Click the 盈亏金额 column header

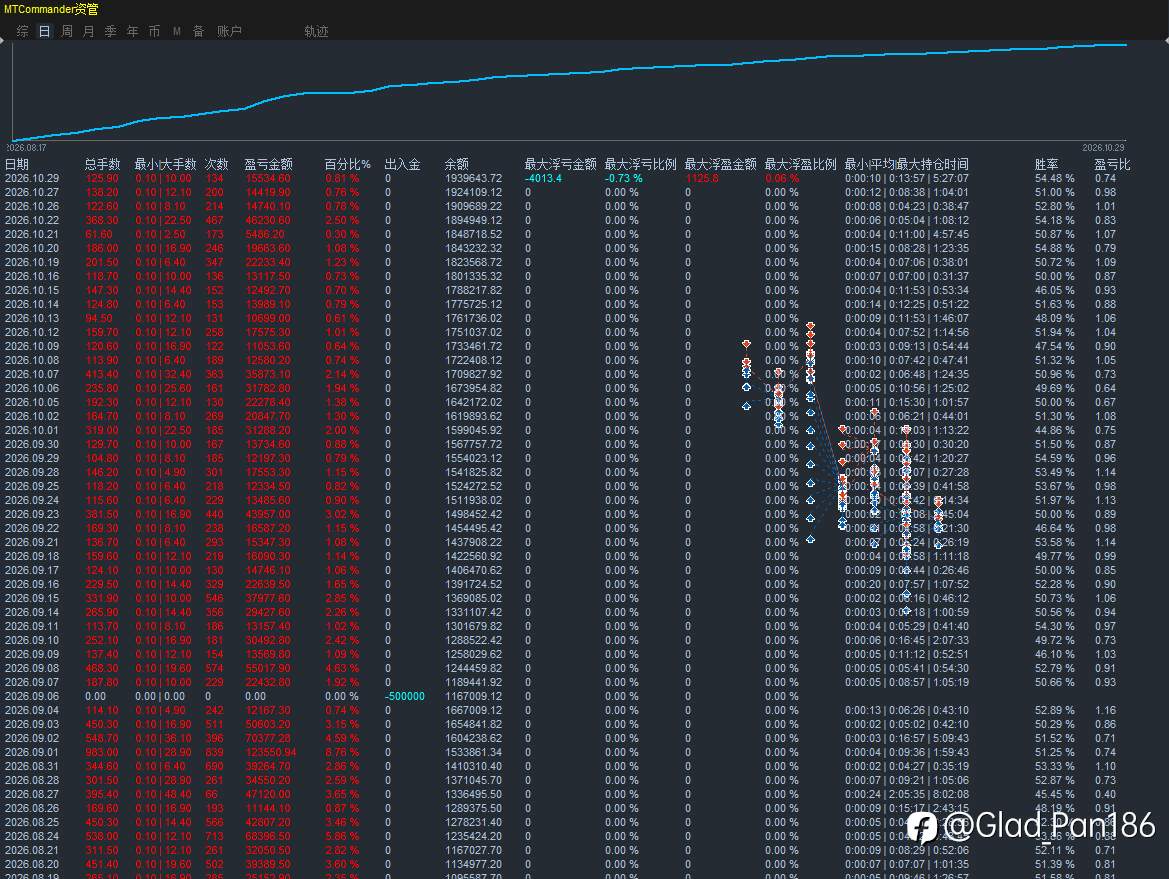click(268, 164)
